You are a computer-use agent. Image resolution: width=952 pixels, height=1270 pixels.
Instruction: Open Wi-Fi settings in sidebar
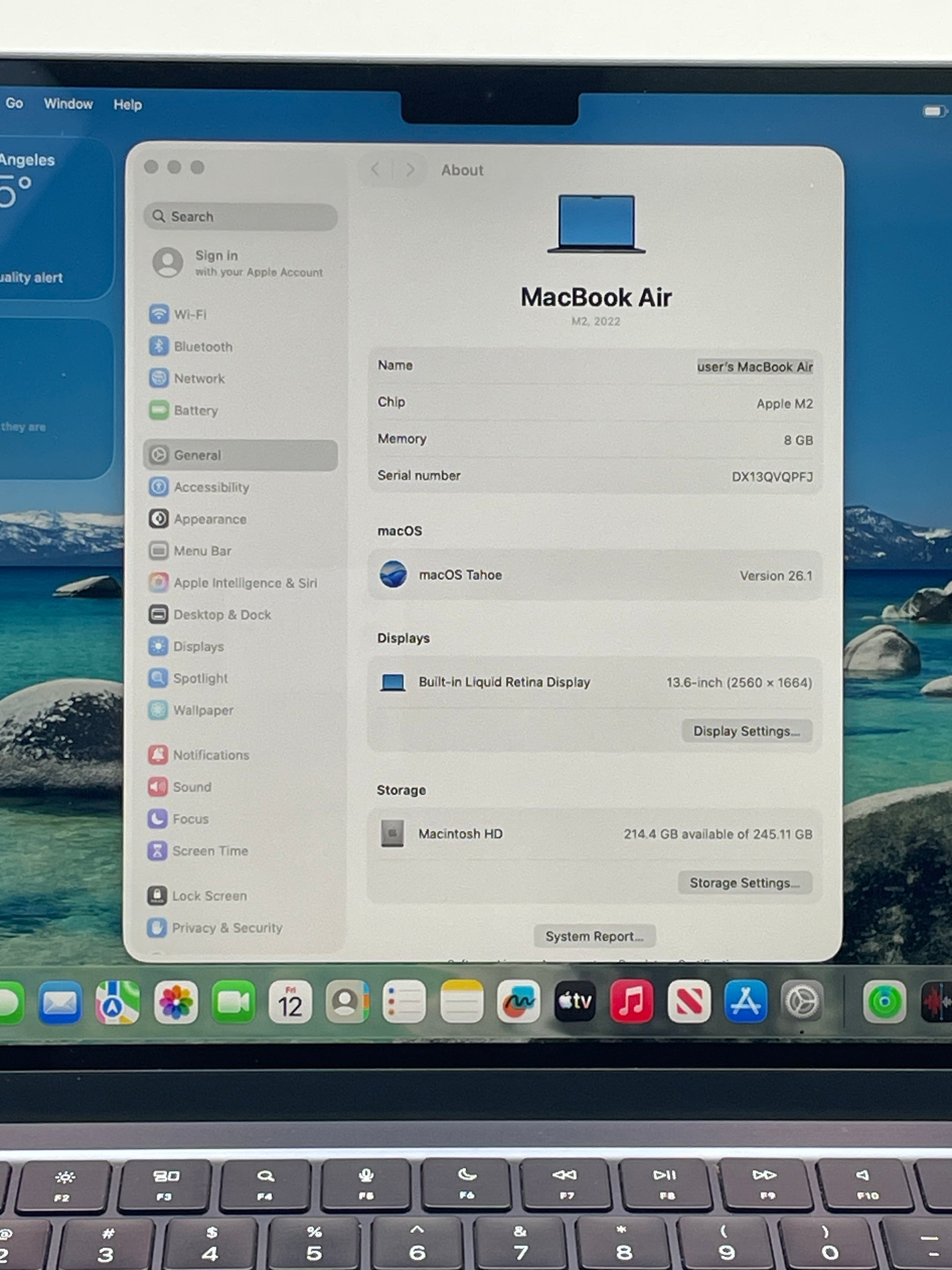(x=189, y=315)
